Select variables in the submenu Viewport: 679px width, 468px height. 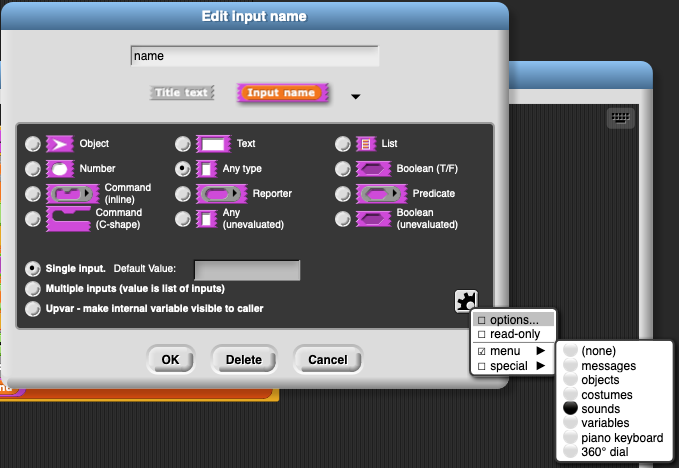point(614,423)
